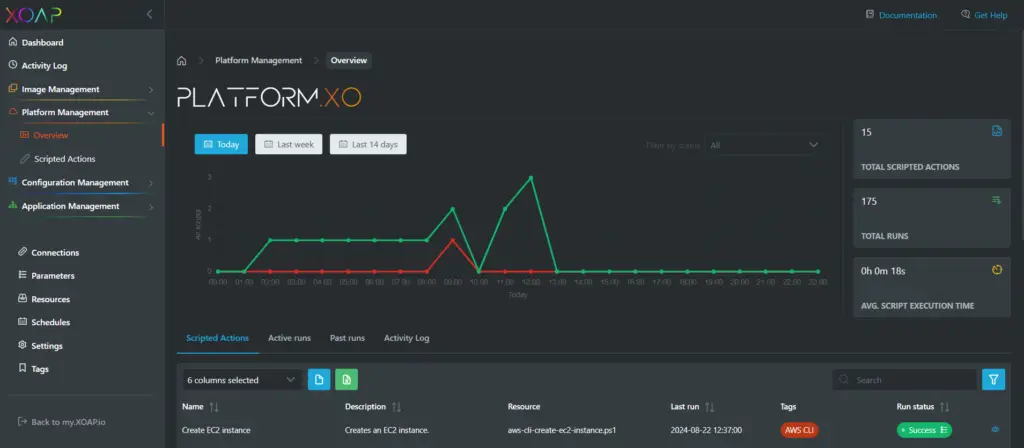This screenshot has height=448, width=1024.
Task: Click the XOAP logo
Action: [34, 14]
